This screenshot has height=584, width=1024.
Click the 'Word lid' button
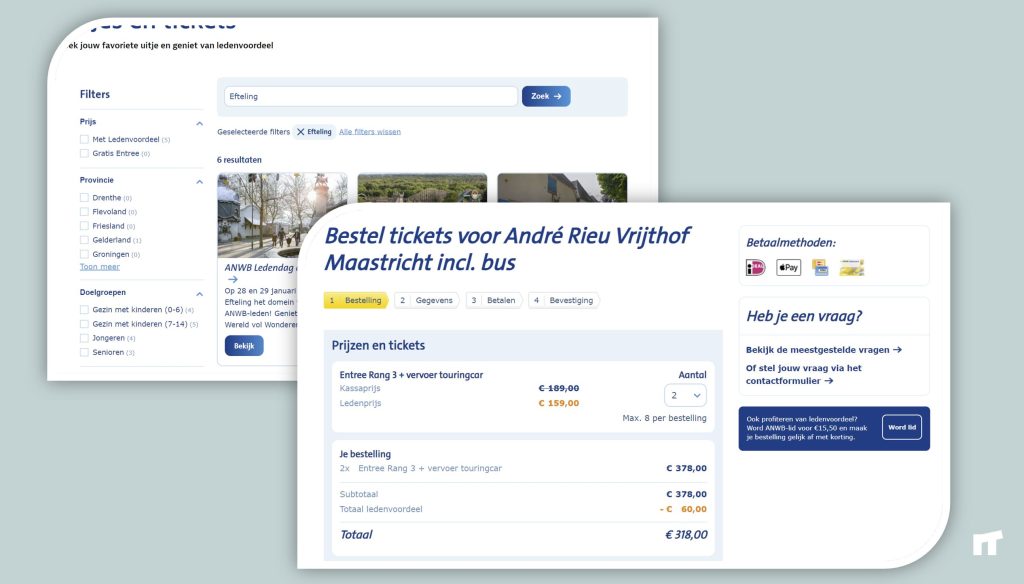[901, 427]
